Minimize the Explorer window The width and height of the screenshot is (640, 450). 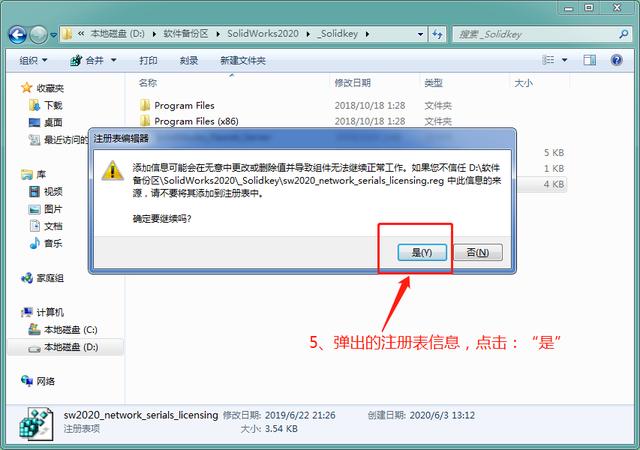coord(569,8)
